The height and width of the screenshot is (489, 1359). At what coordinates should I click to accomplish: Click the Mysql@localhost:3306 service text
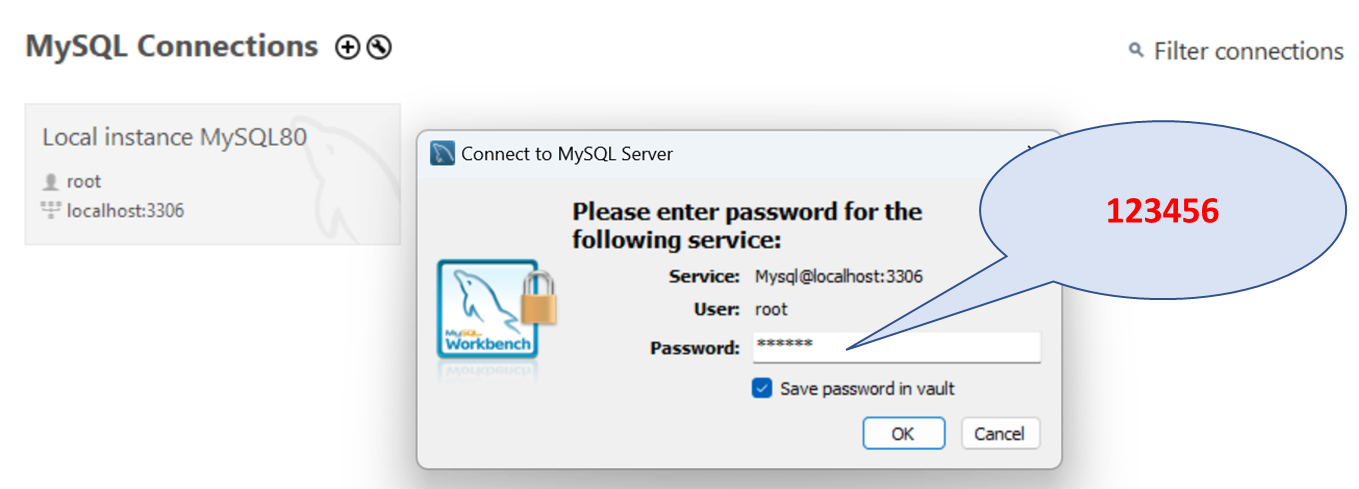(838, 276)
